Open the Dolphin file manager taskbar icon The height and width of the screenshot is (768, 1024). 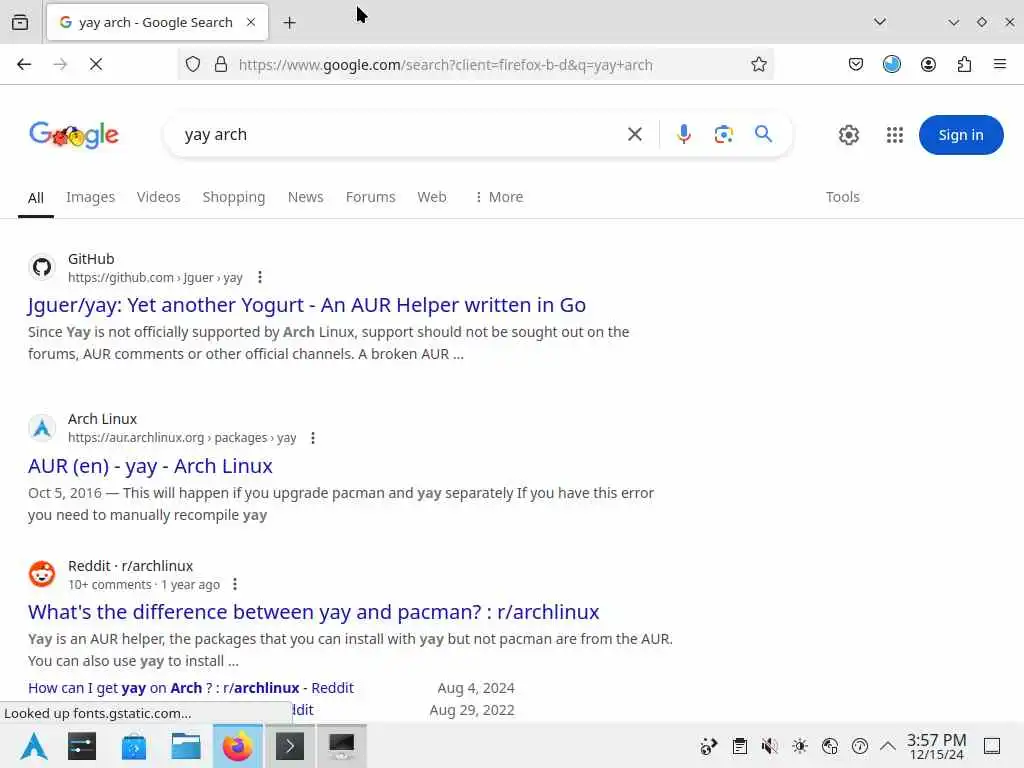click(185, 746)
